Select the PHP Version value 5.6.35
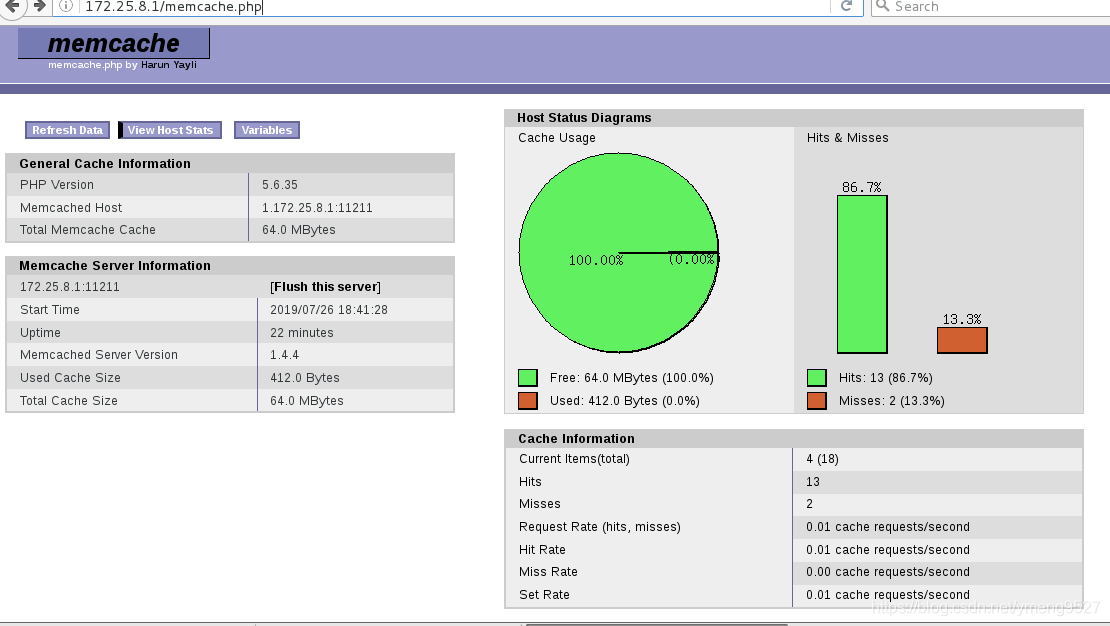 [x=280, y=185]
